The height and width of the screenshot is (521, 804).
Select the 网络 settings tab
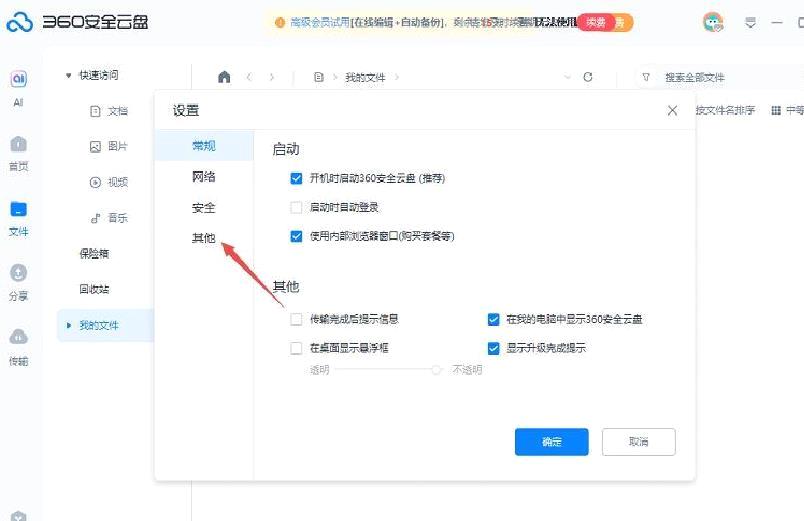click(x=204, y=177)
